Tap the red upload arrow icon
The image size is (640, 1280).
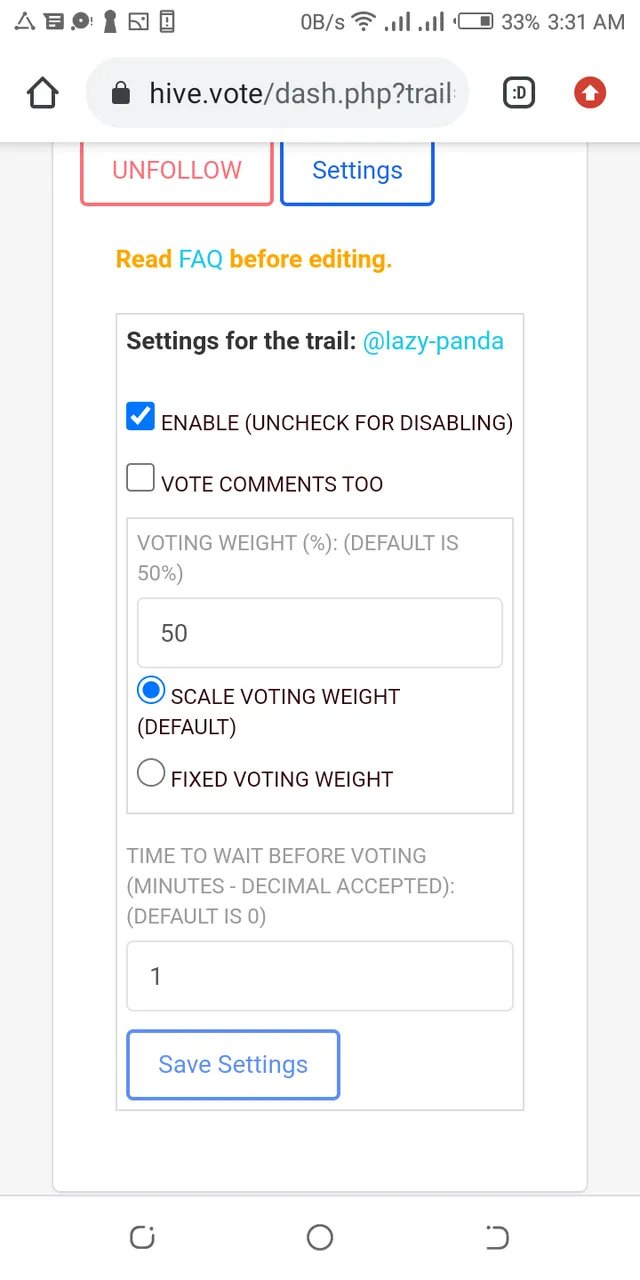590,94
